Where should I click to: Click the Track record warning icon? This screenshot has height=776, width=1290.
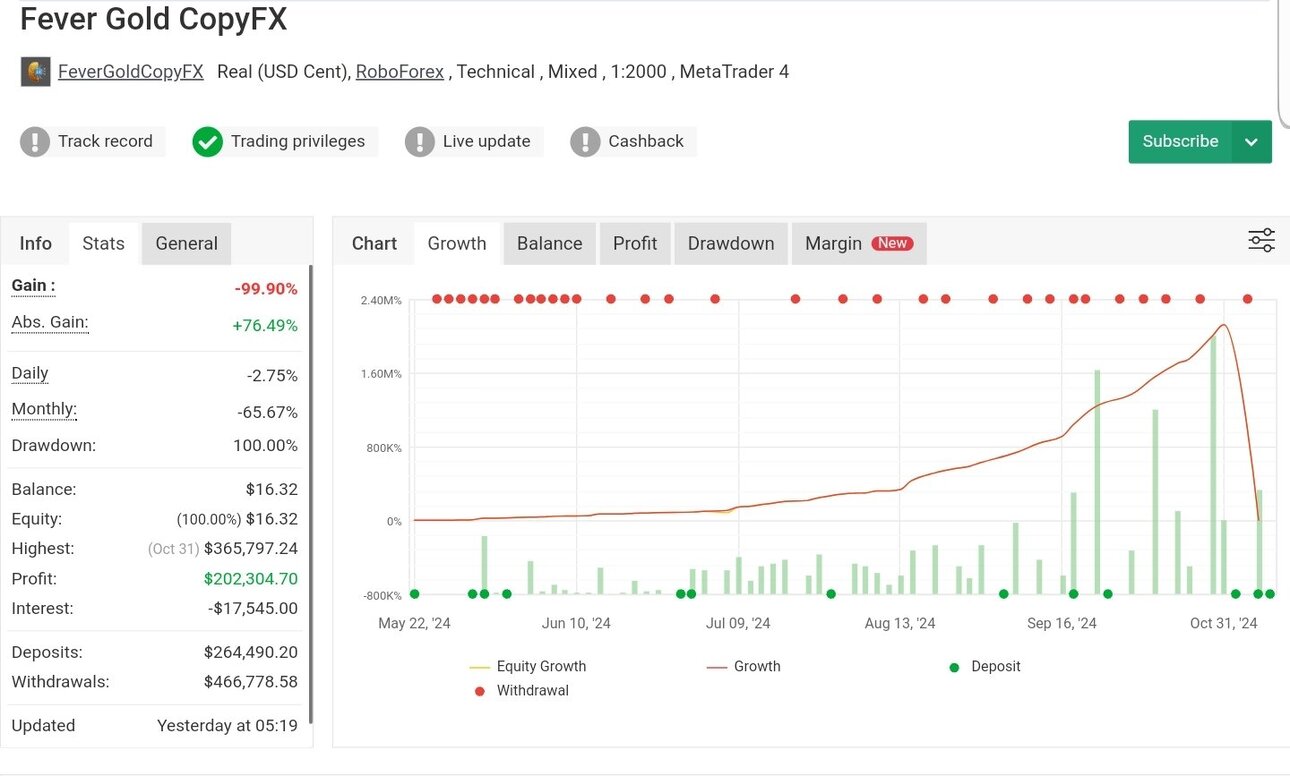tap(35, 142)
